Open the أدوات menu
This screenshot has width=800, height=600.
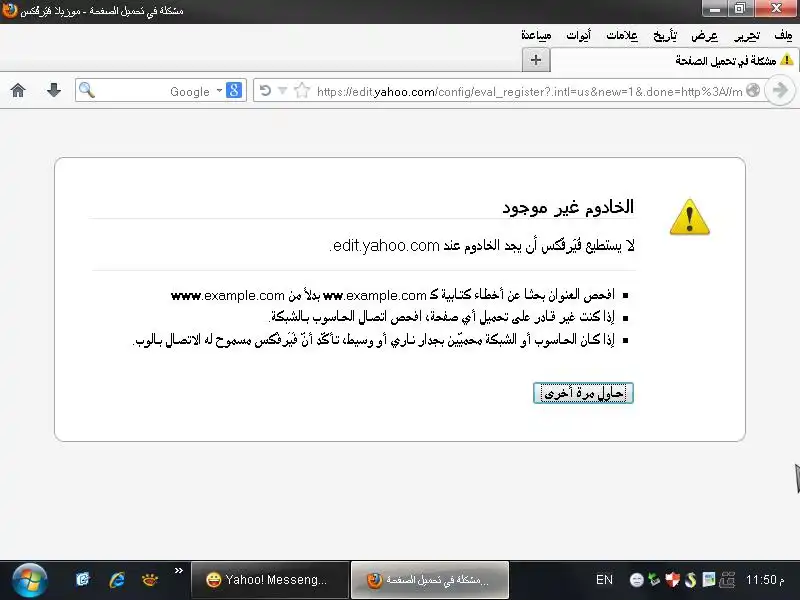578,35
